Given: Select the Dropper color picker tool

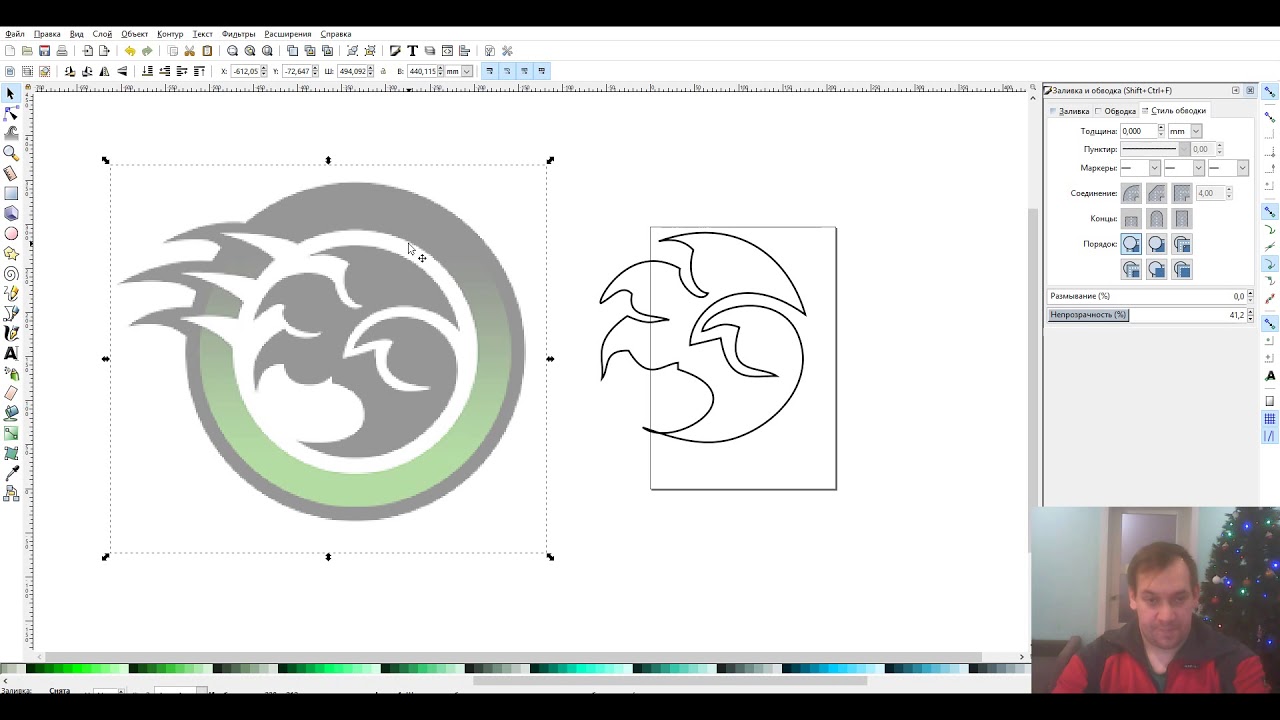Looking at the screenshot, I should pos(11,473).
